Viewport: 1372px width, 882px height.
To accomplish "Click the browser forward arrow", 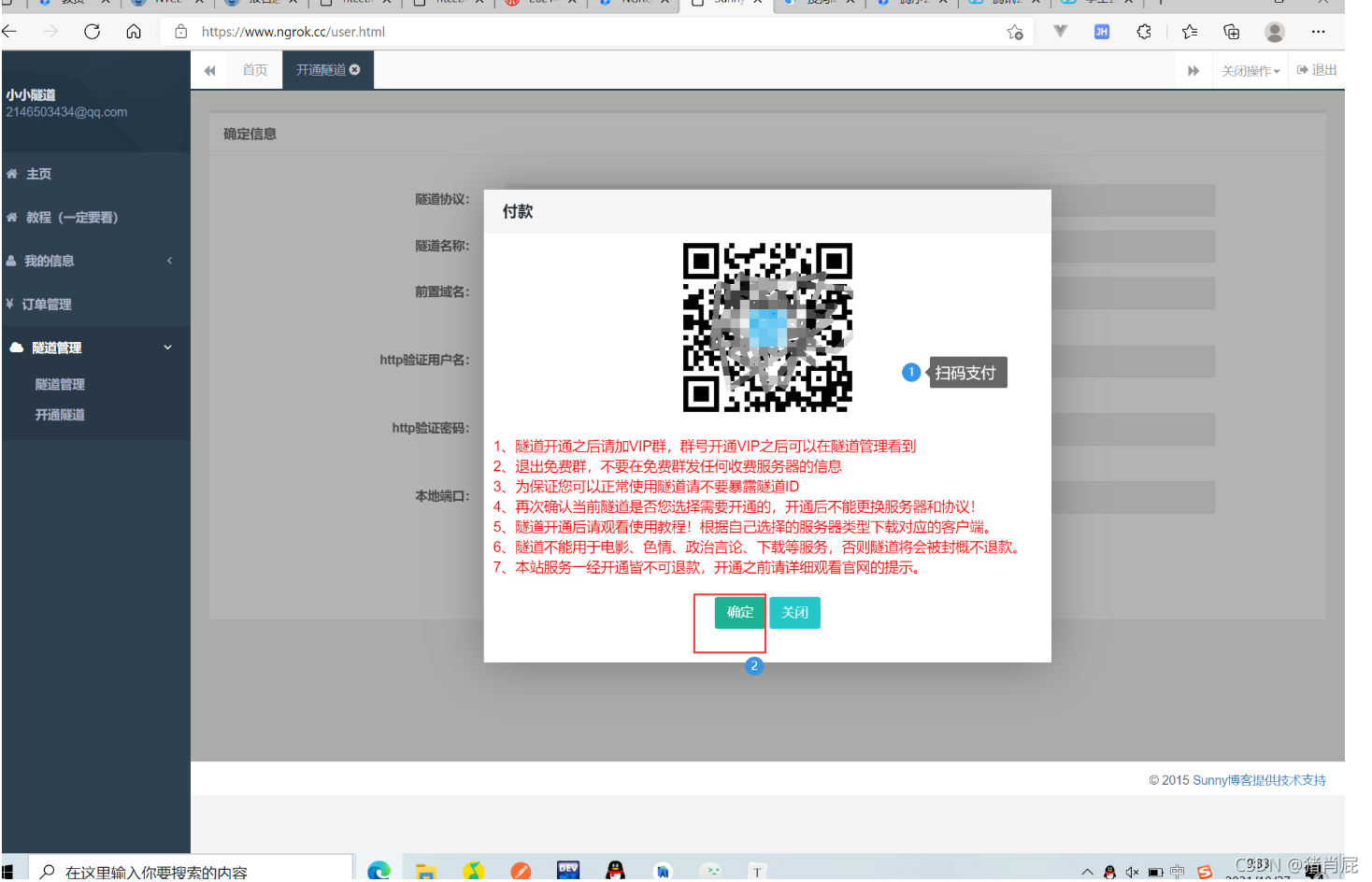I will tap(50, 32).
